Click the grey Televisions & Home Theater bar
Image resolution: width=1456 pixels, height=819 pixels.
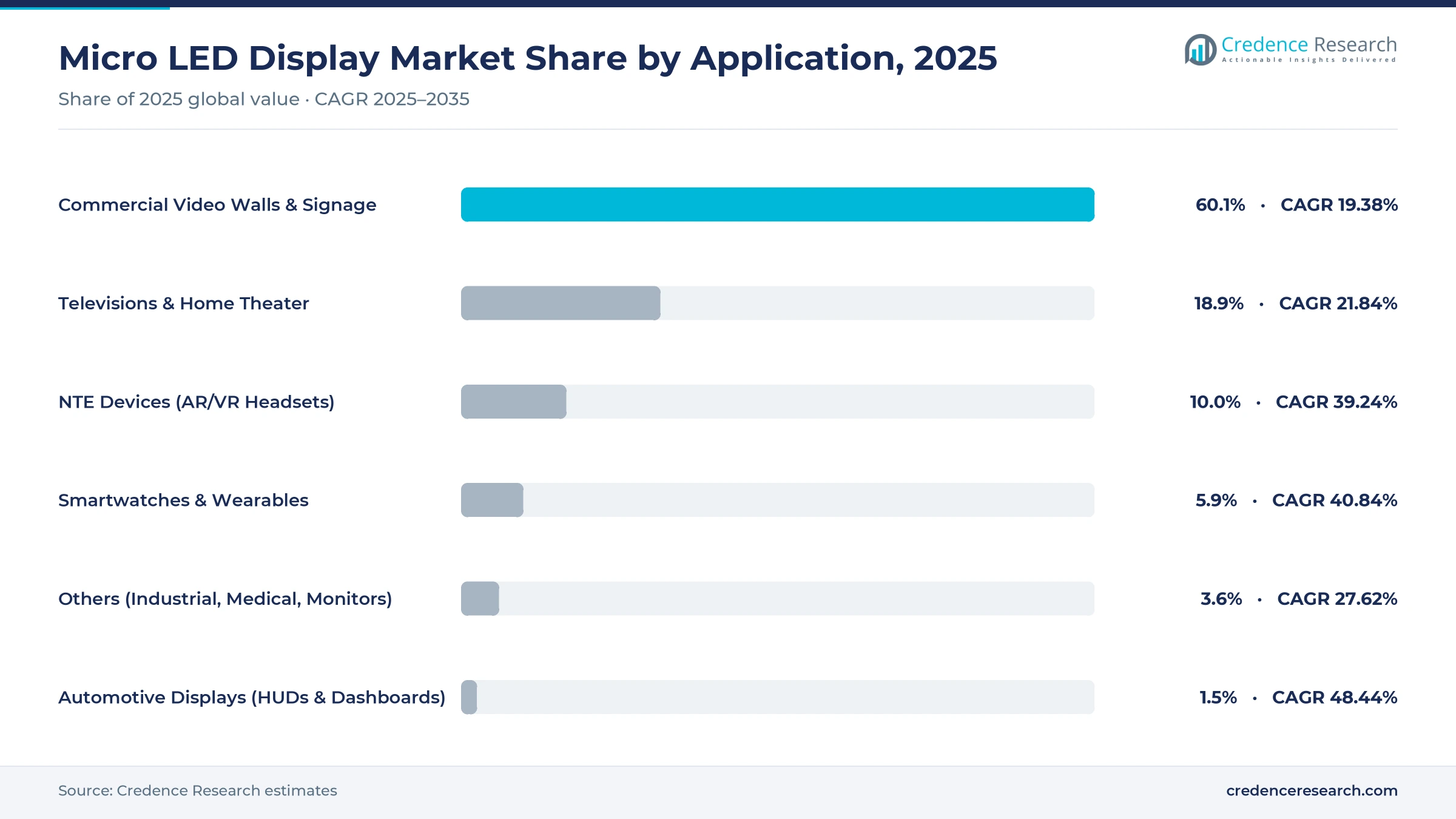tap(561, 303)
